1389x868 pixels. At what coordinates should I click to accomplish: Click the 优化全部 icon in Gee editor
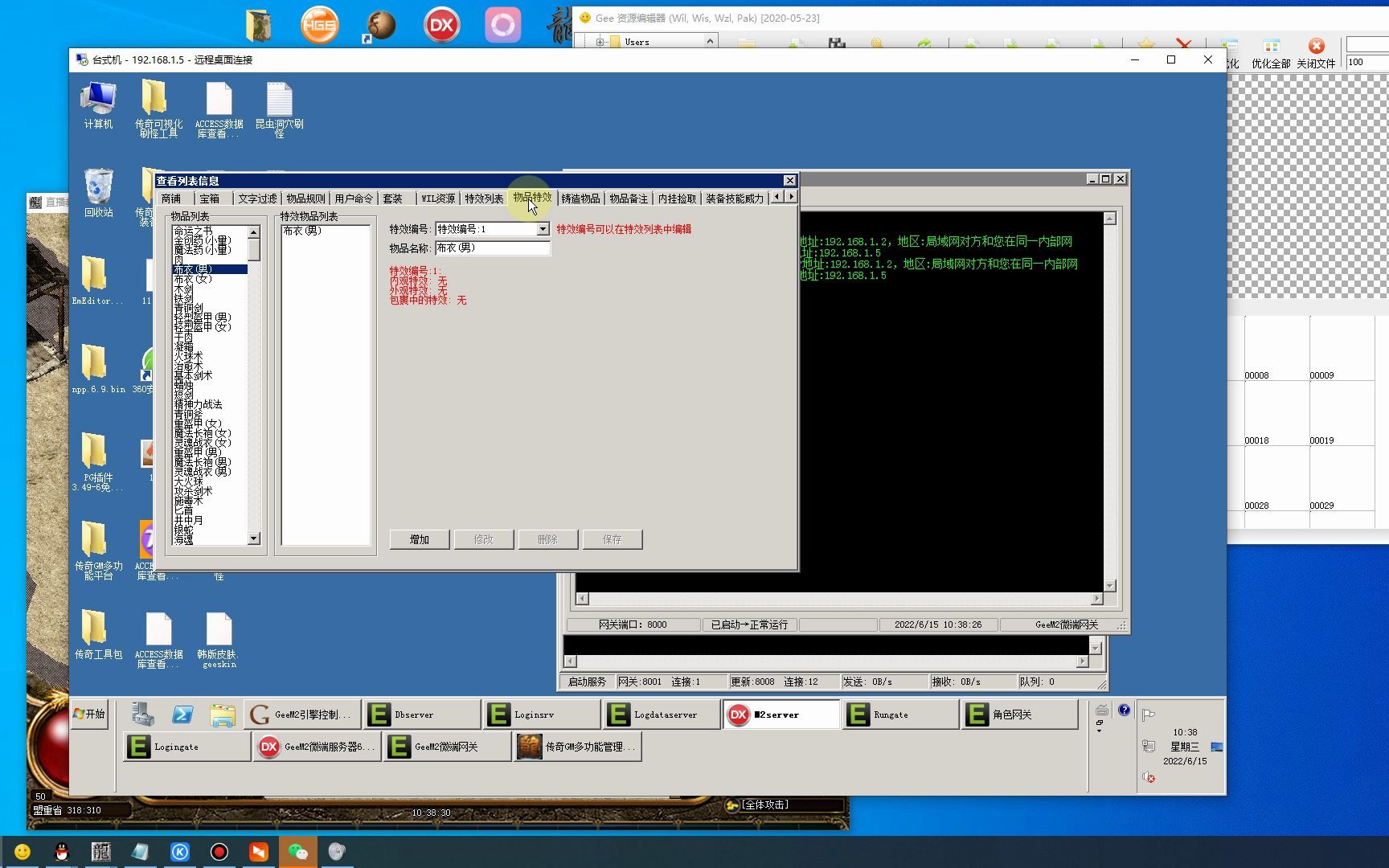pos(1271,53)
